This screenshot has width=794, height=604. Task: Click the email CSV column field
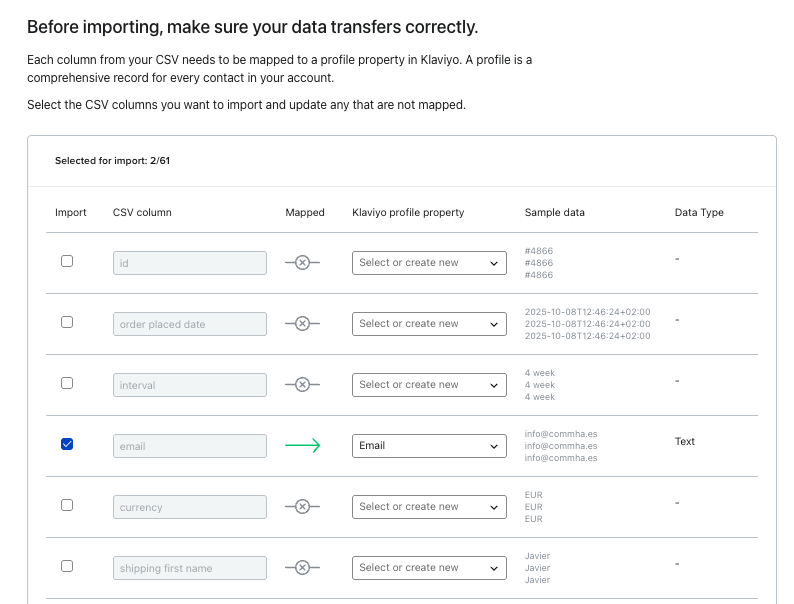point(190,446)
